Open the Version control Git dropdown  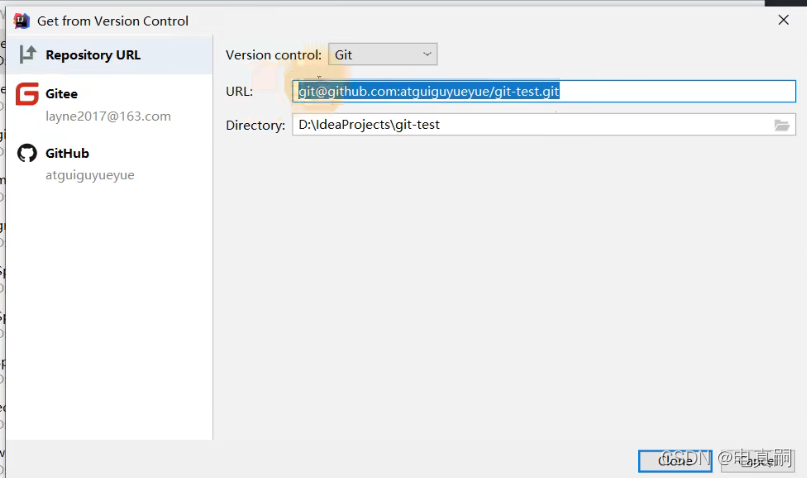point(383,55)
